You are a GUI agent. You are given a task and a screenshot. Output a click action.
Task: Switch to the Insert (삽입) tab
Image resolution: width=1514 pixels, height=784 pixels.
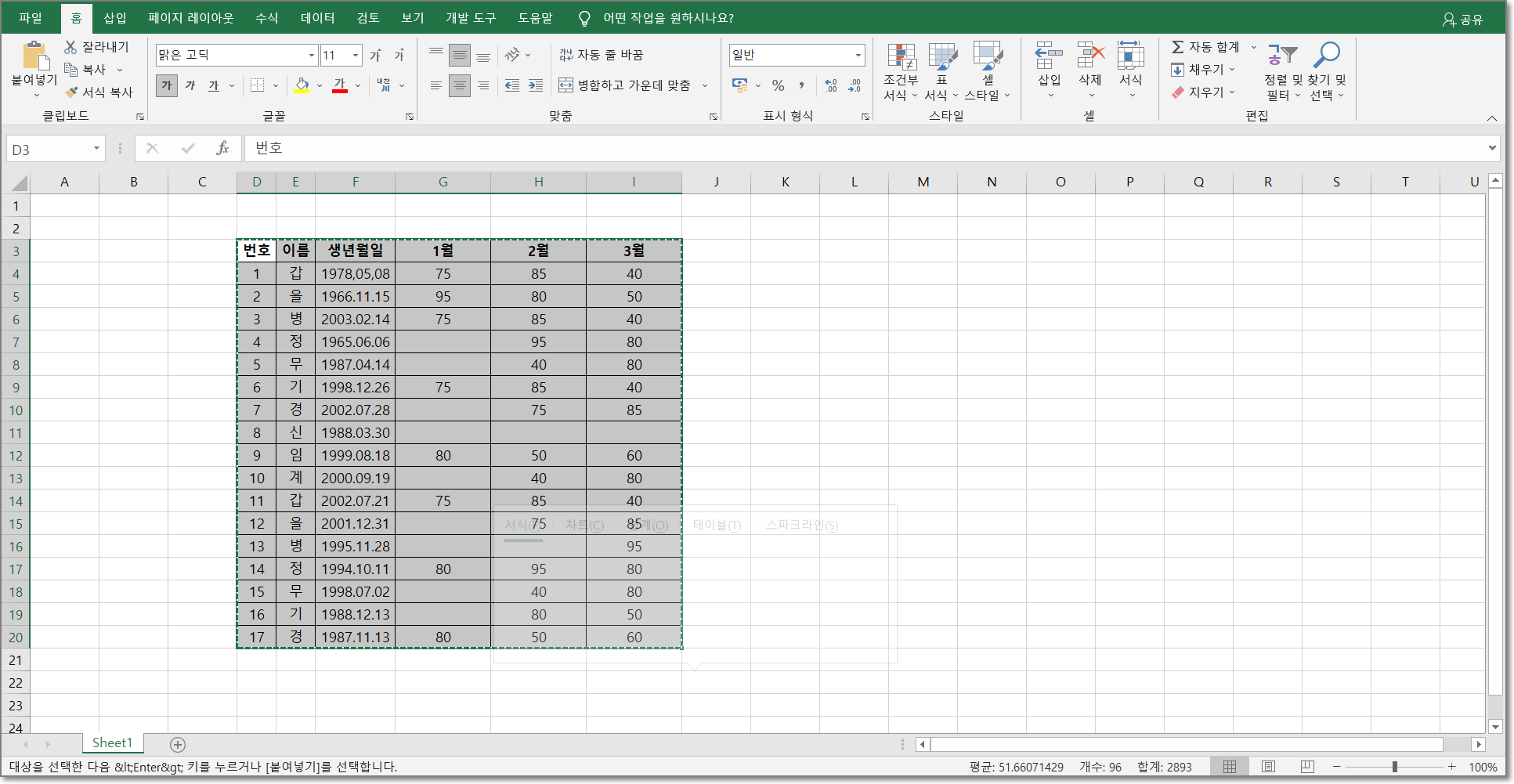click(x=115, y=18)
